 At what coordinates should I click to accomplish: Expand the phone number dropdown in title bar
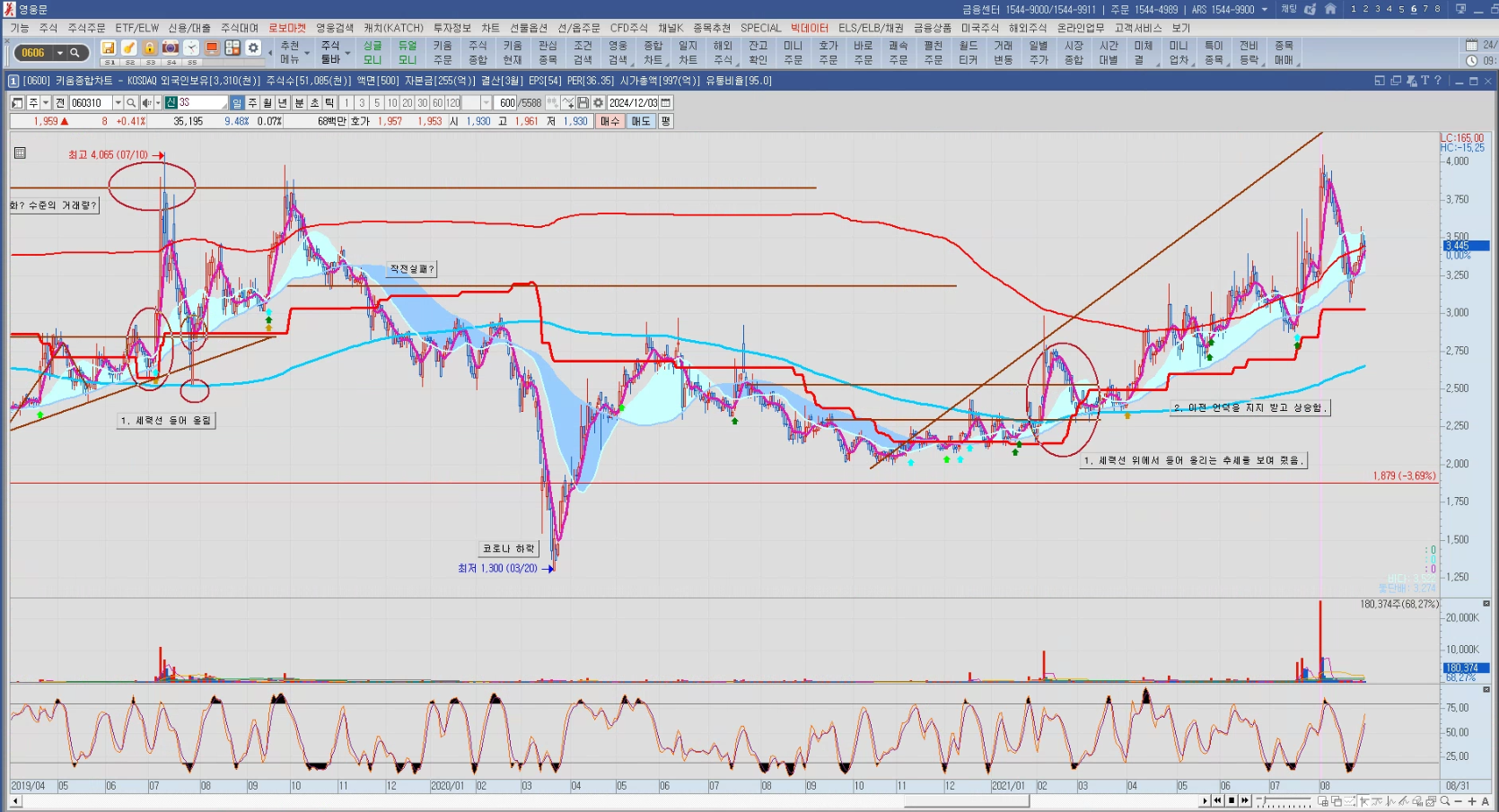pos(1265,9)
